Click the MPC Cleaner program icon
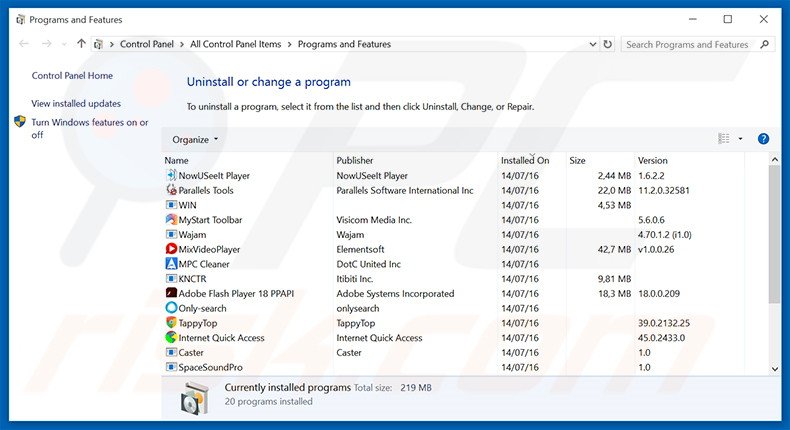The height and width of the screenshot is (430, 790). coord(171,264)
